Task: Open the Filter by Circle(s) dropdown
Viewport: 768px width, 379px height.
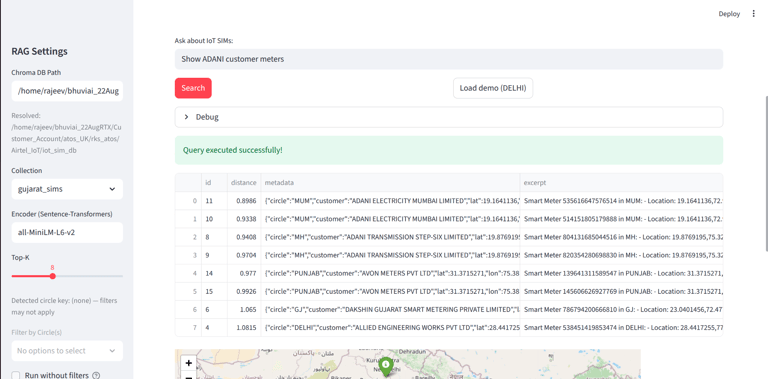Action: tap(67, 351)
